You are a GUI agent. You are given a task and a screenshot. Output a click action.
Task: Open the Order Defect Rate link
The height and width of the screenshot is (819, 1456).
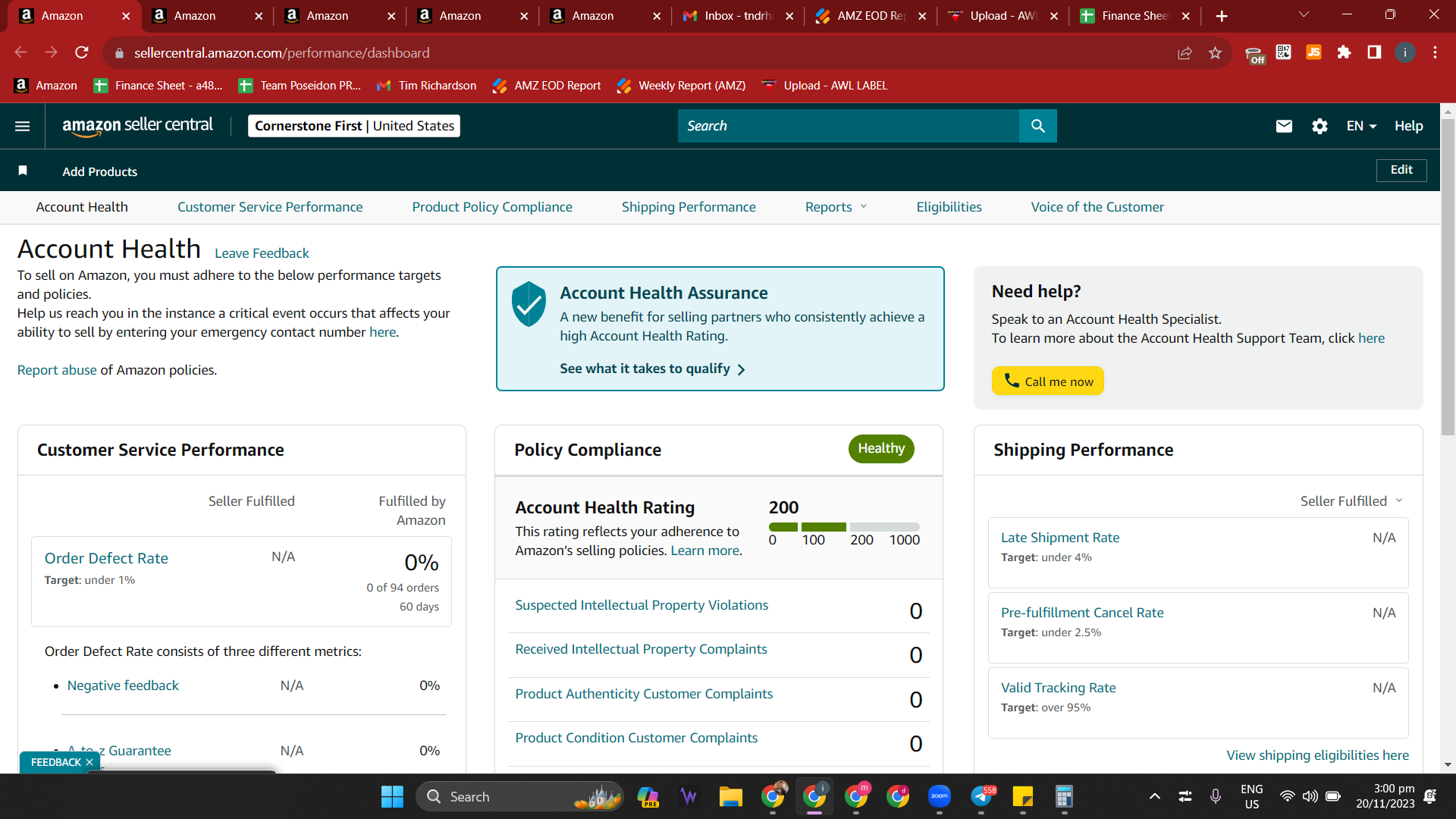click(x=106, y=558)
